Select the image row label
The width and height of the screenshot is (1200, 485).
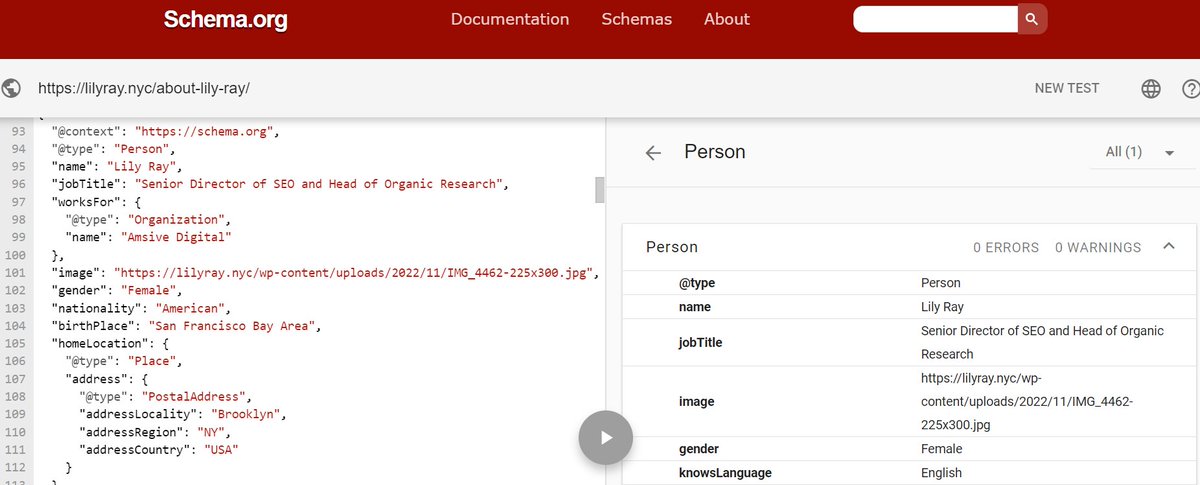(x=697, y=401)
